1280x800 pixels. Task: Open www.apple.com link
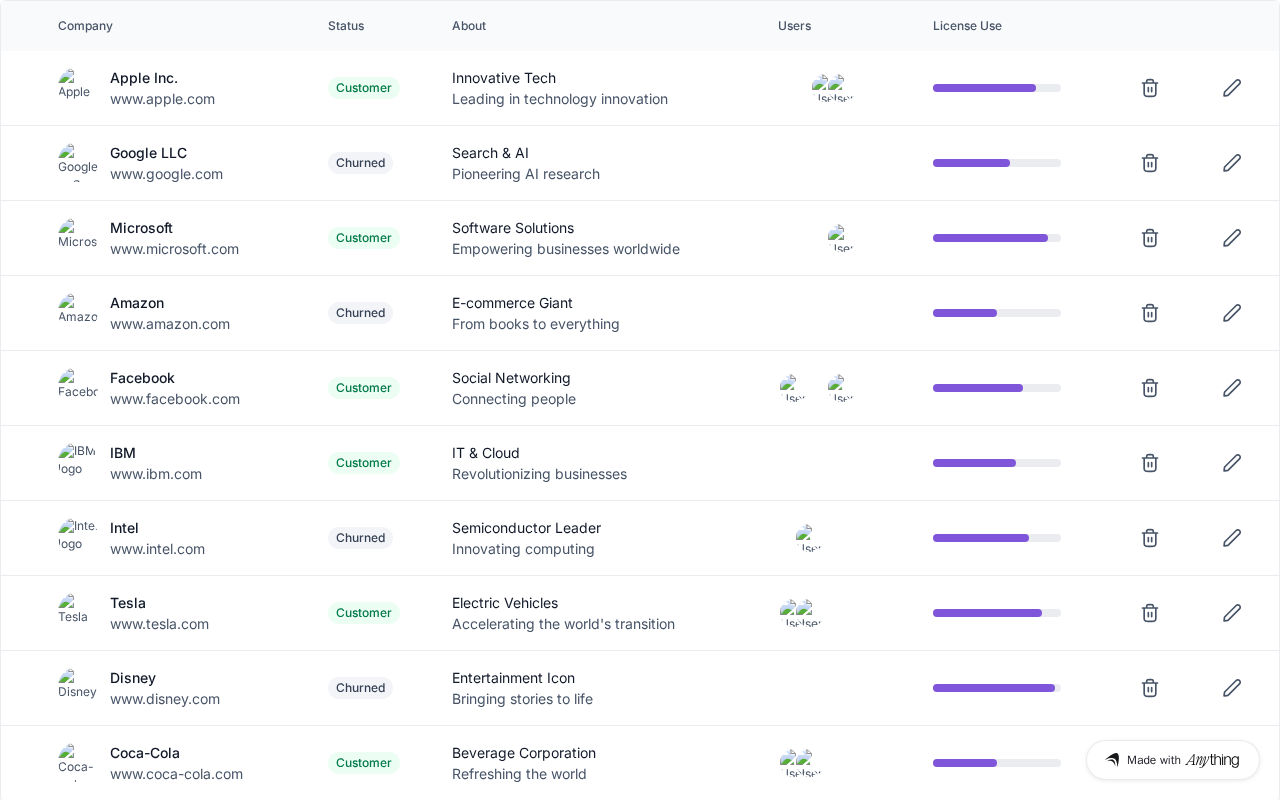pos(162,99)
